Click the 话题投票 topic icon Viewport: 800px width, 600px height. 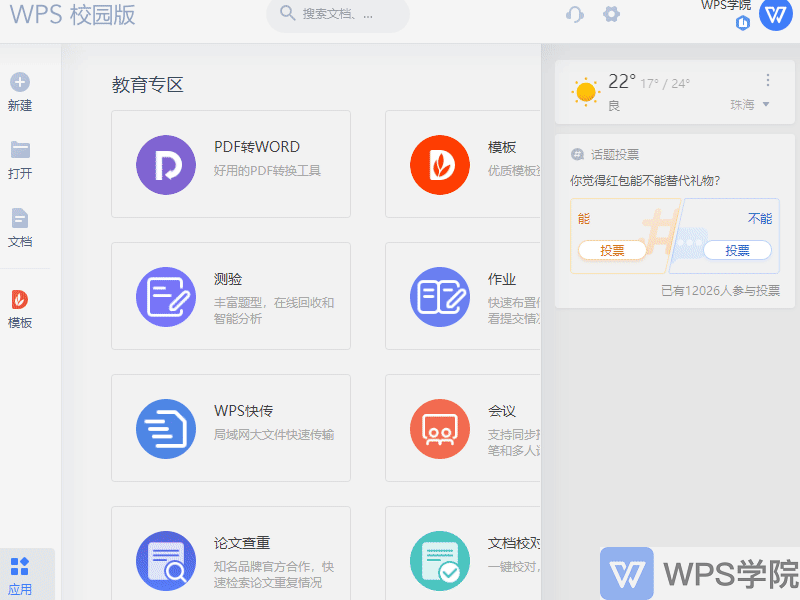pos(577,154)
